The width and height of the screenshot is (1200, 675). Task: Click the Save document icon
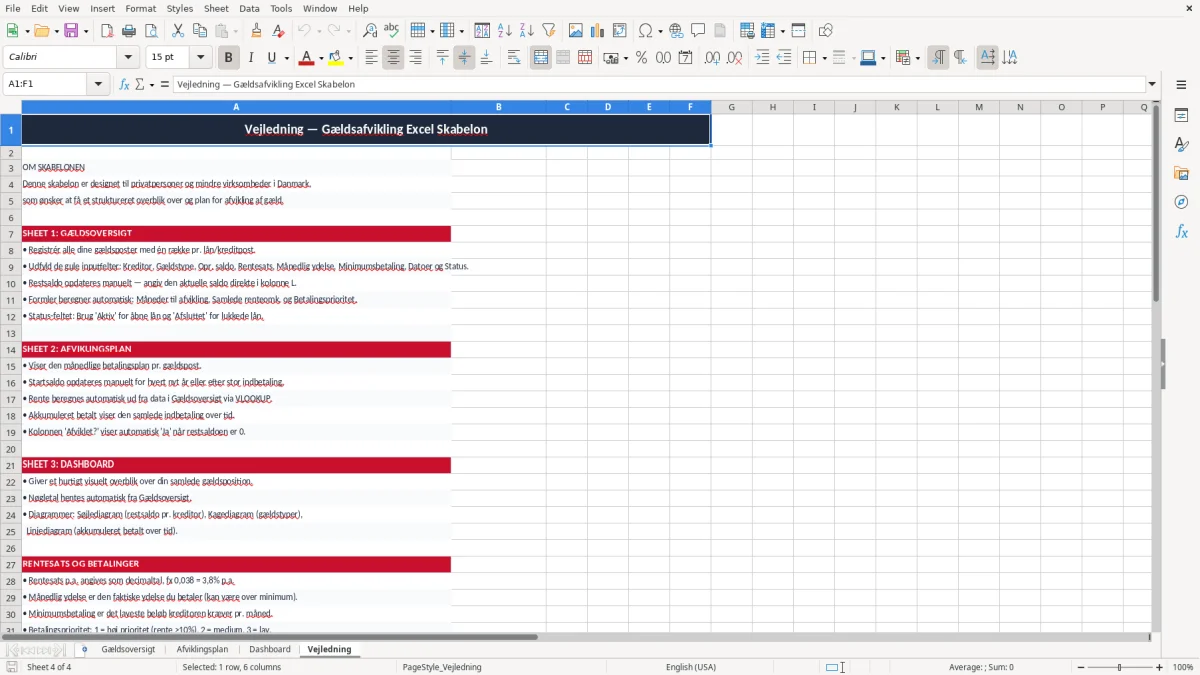[x=71, y=31]
